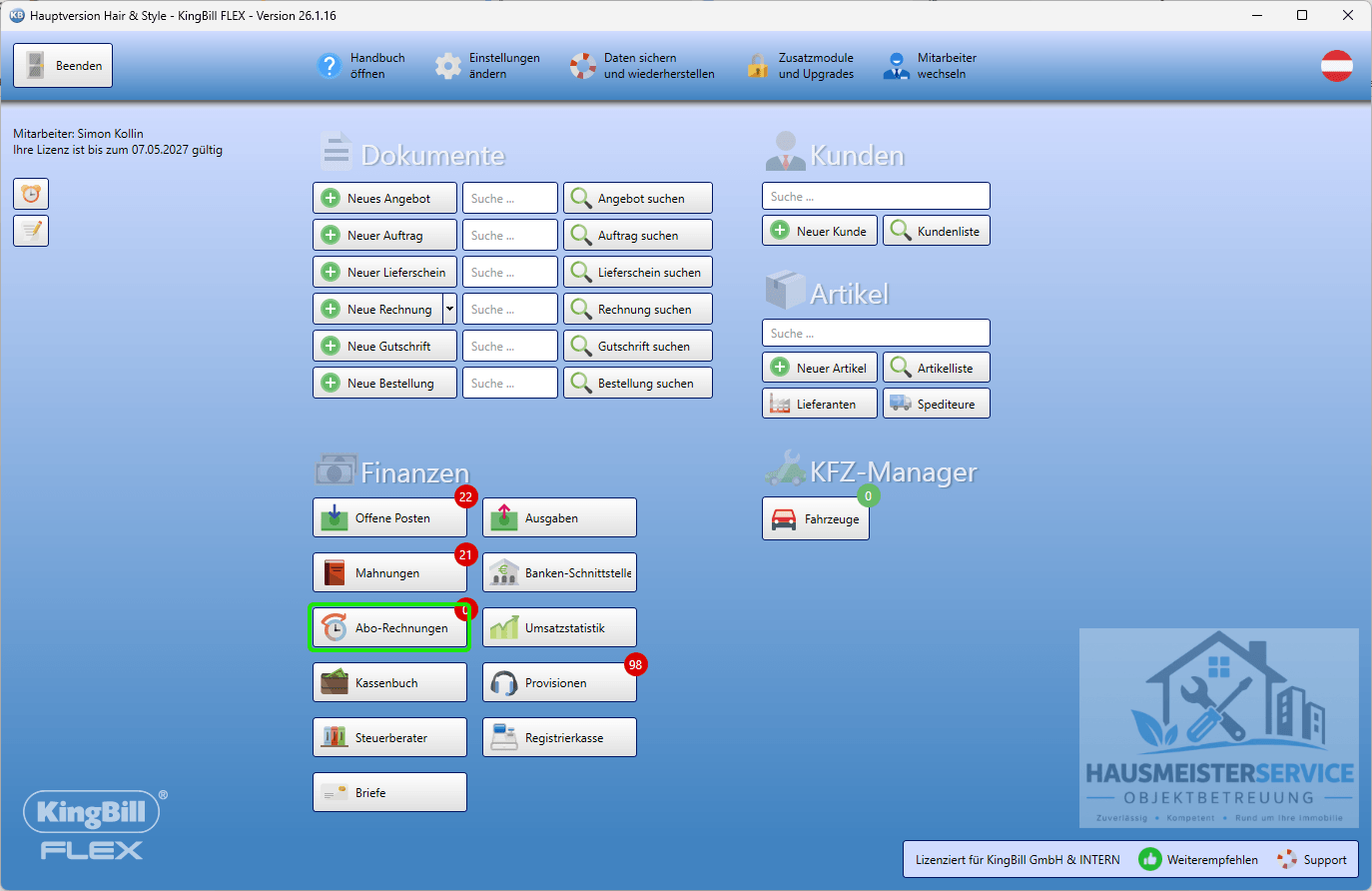This screenshot has width=1372, height=891.
Task: Open the Fahrzeuge vehicle manager
Action: point(816,519)
